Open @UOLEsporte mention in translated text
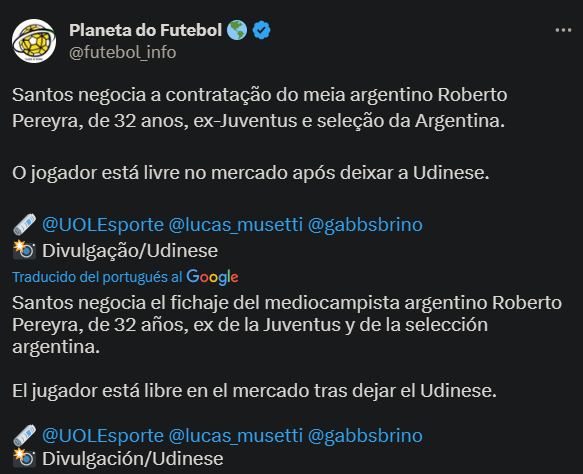583x474 pixels. click(x=103, y=435)
